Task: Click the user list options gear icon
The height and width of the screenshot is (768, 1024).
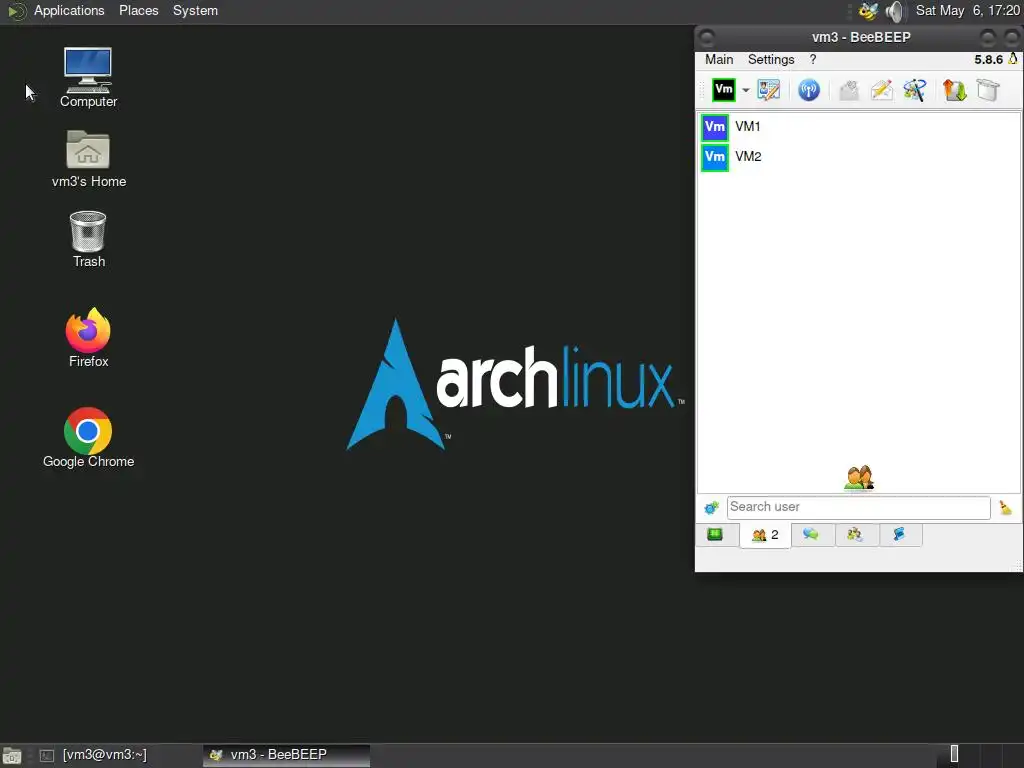Action: click(x=711, y=507)
